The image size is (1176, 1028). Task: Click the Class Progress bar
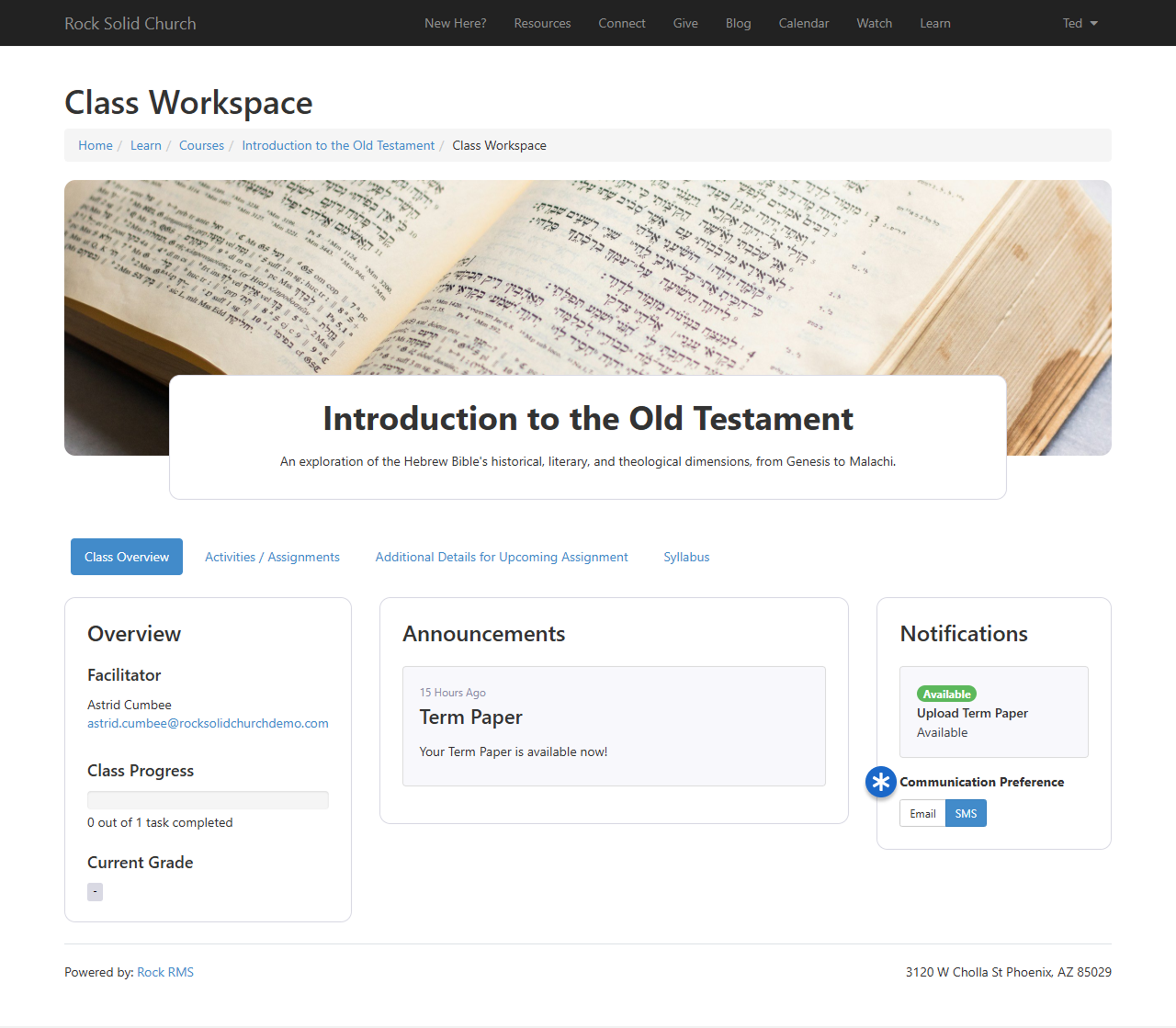coord(208,800)
